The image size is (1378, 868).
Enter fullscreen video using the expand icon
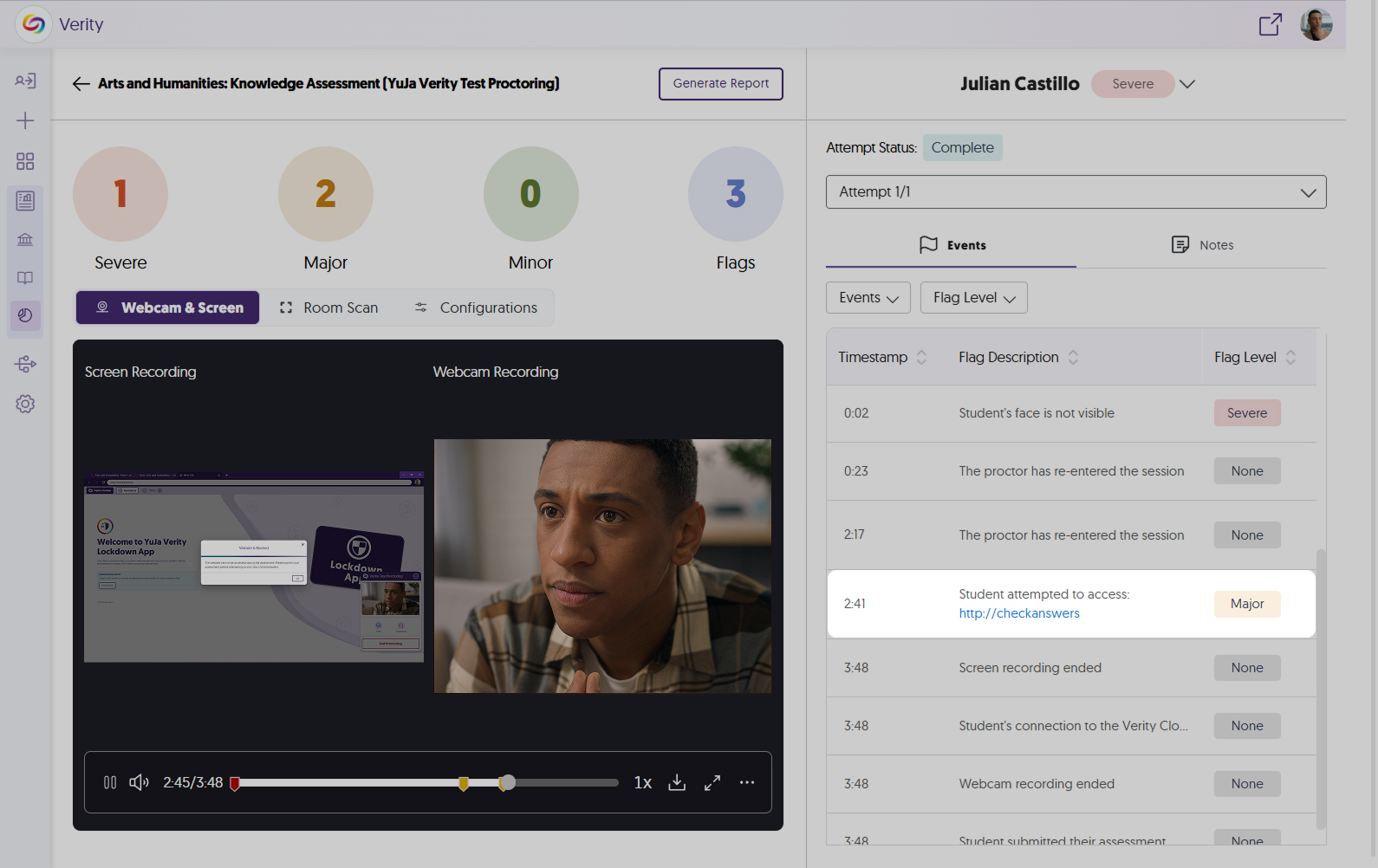712,783
